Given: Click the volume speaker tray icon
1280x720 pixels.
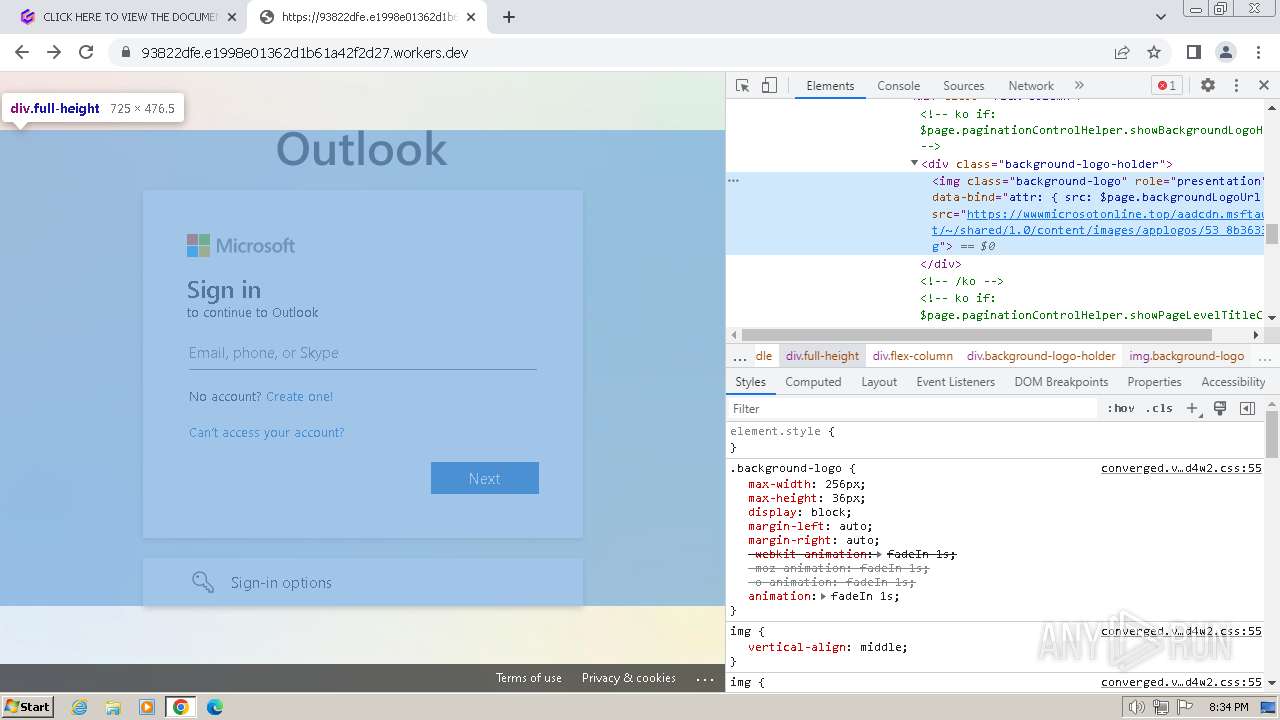Looking at the screenshot, I should coord(1137,707).
